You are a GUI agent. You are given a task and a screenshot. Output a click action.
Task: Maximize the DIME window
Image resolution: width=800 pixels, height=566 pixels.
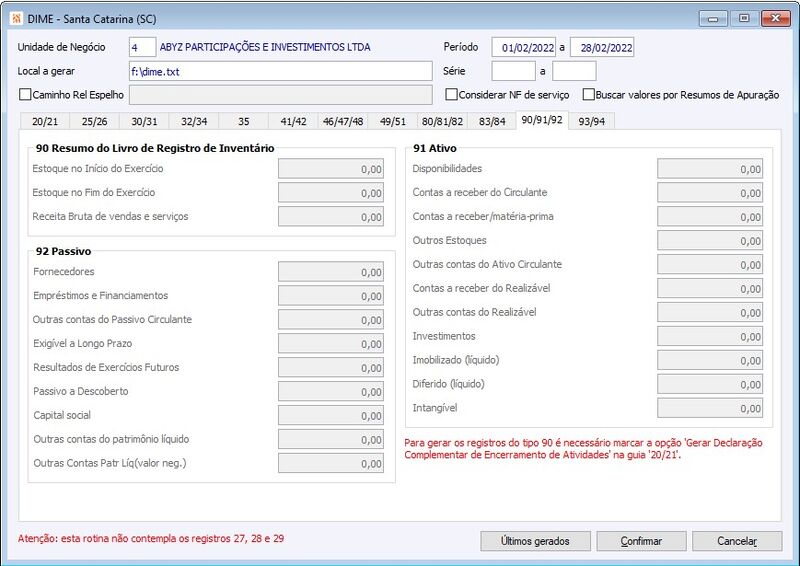(x=744, y=18)
